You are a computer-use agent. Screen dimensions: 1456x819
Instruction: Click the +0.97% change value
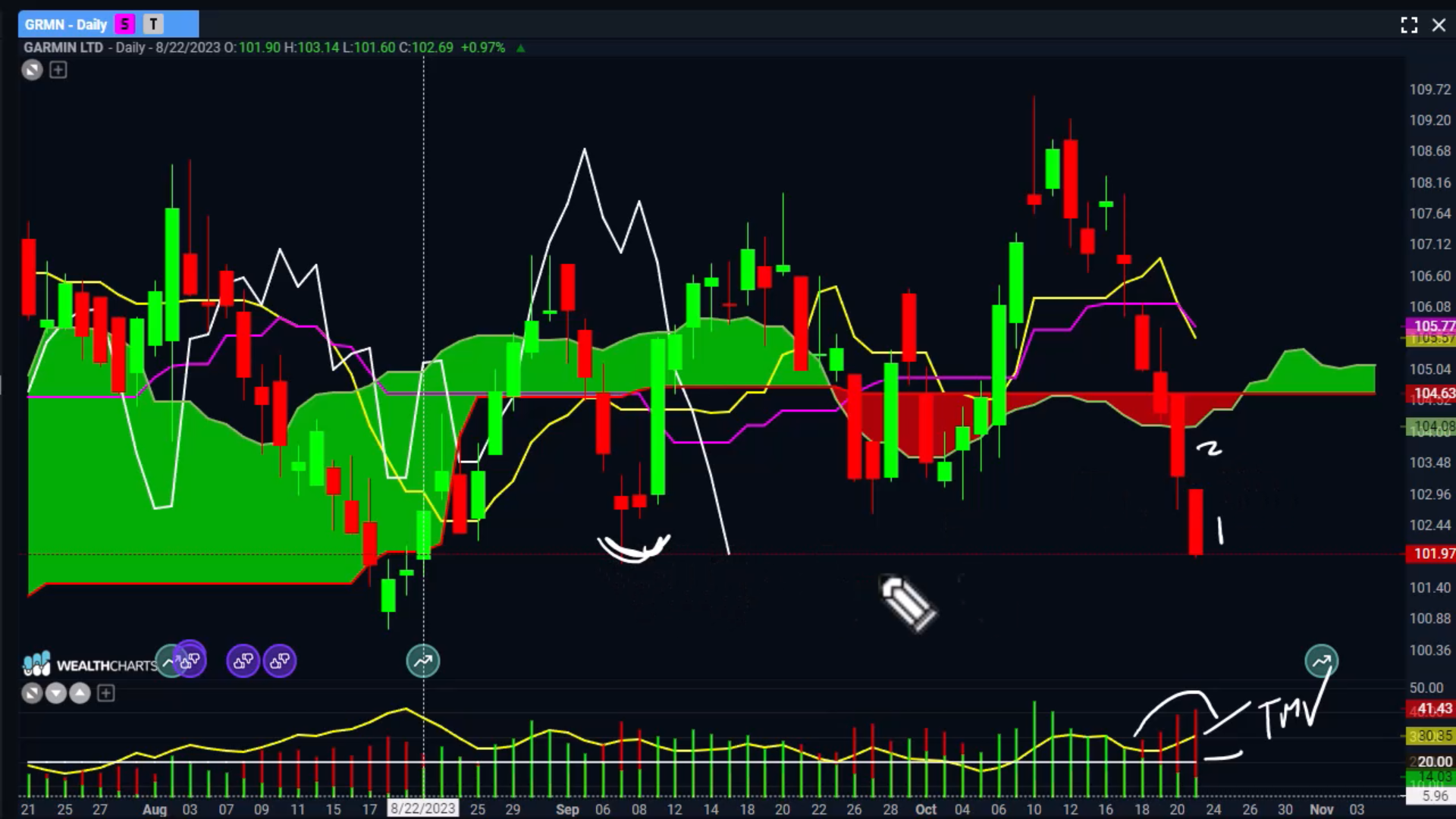click(483, 47)
